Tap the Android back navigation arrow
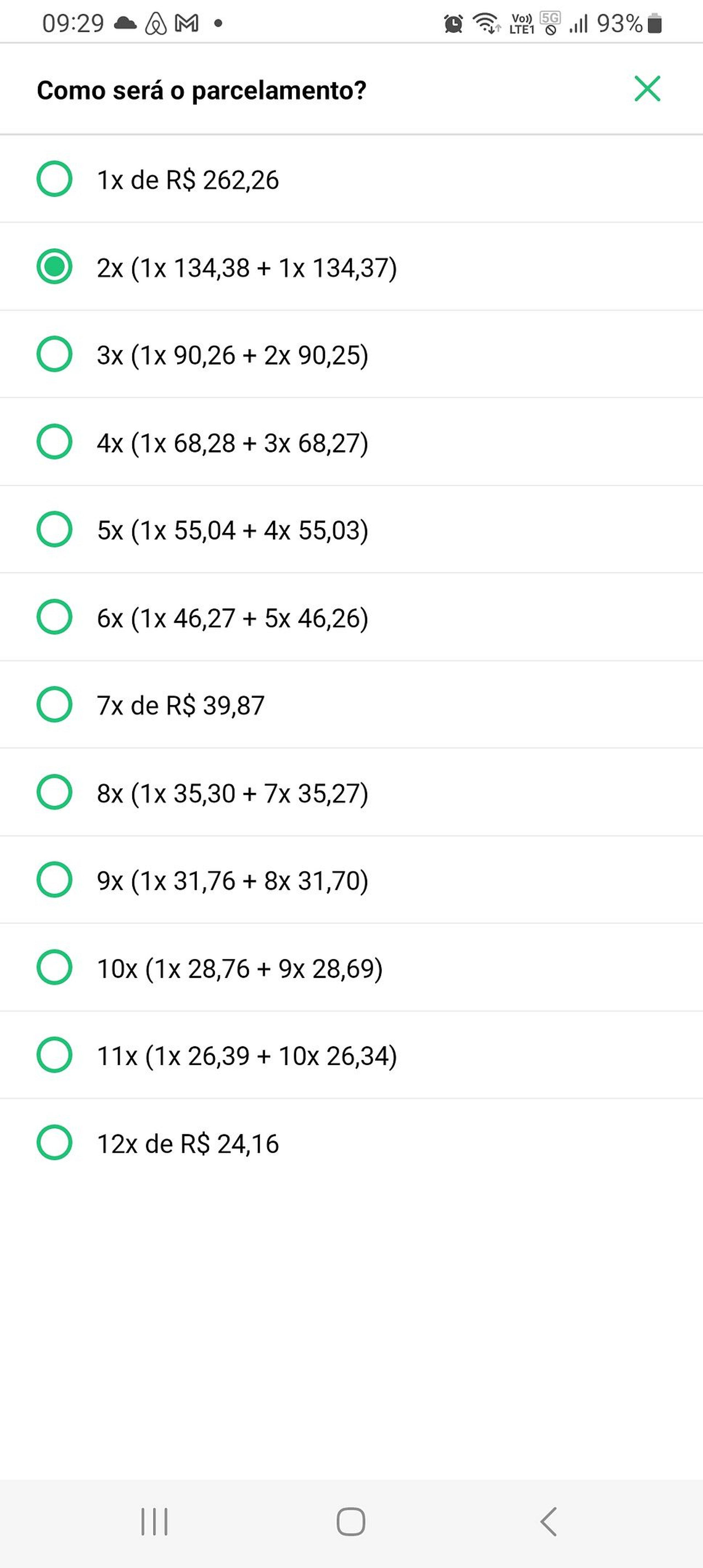This screenshot has width=703, height=1568. pos(549,1522)
